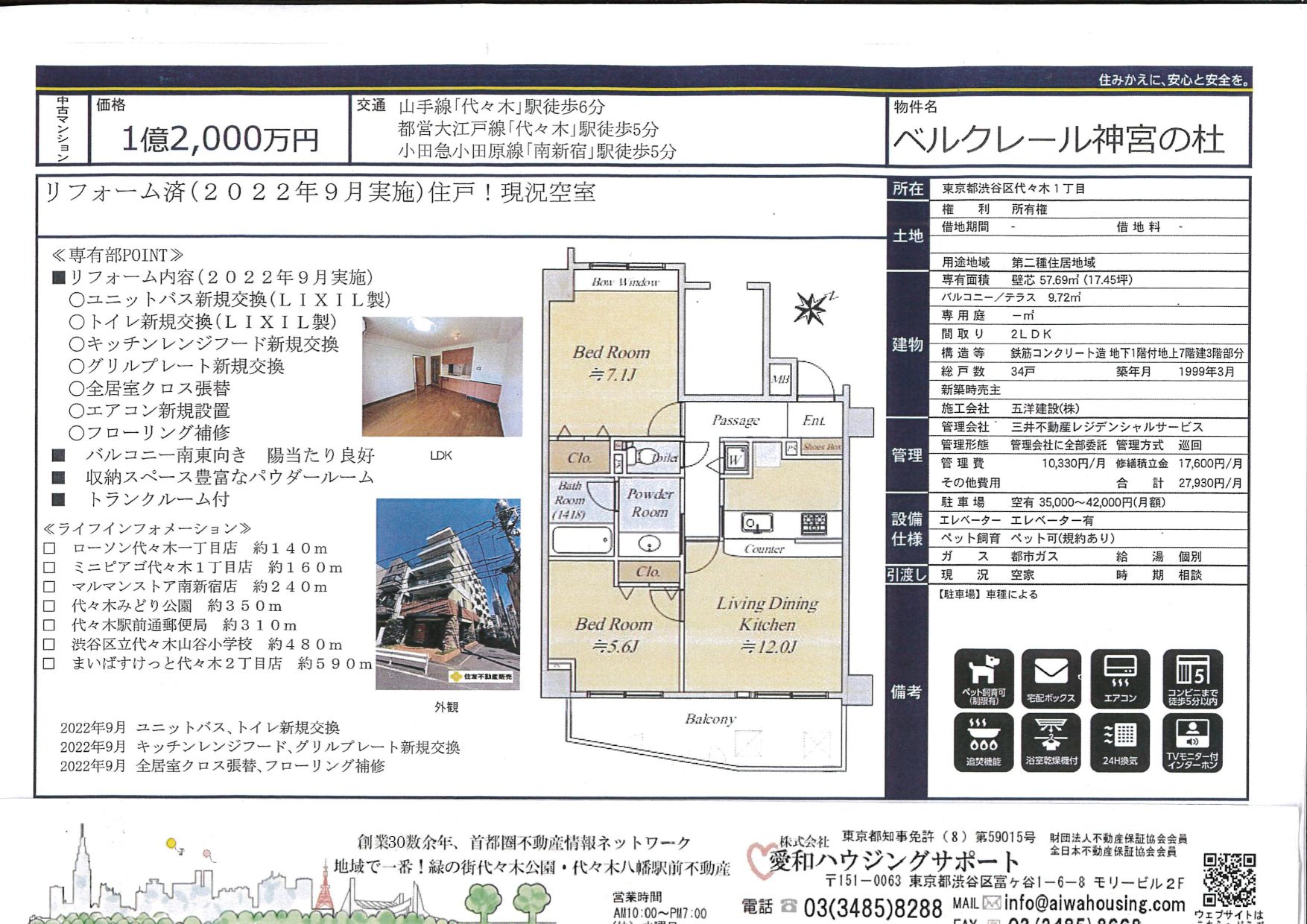Click the email address info@aiwahousing.com

coord(1094,904)
